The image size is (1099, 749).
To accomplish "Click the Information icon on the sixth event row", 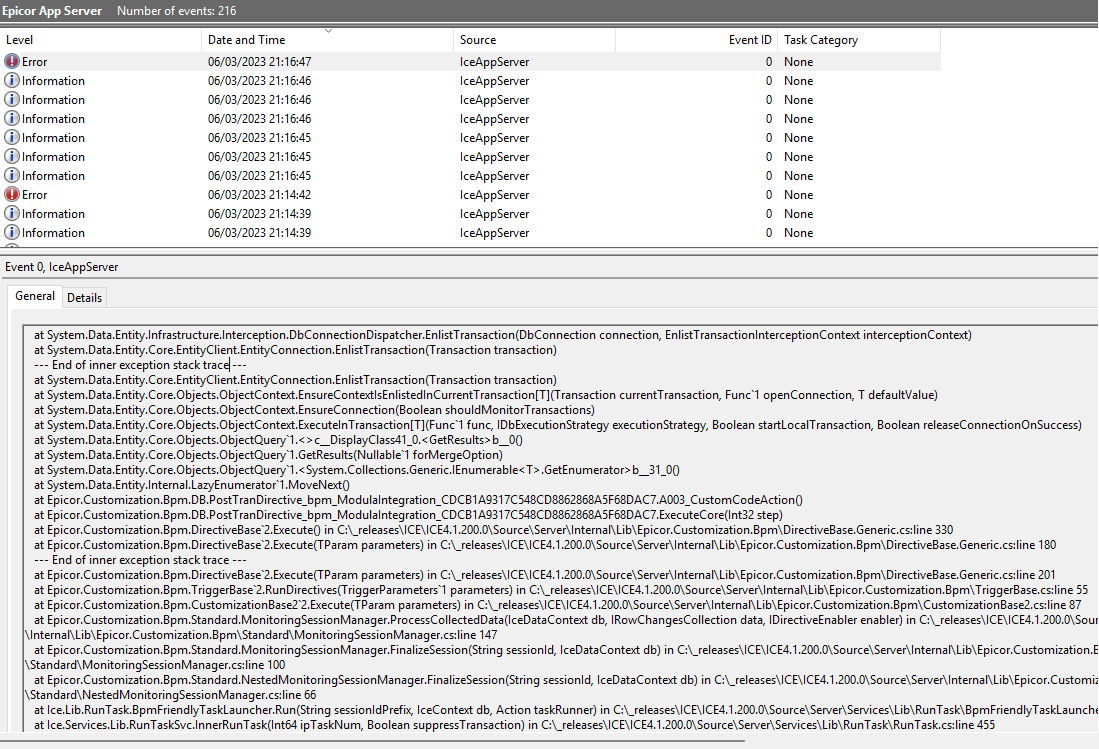I will click(x=13, y=156).
